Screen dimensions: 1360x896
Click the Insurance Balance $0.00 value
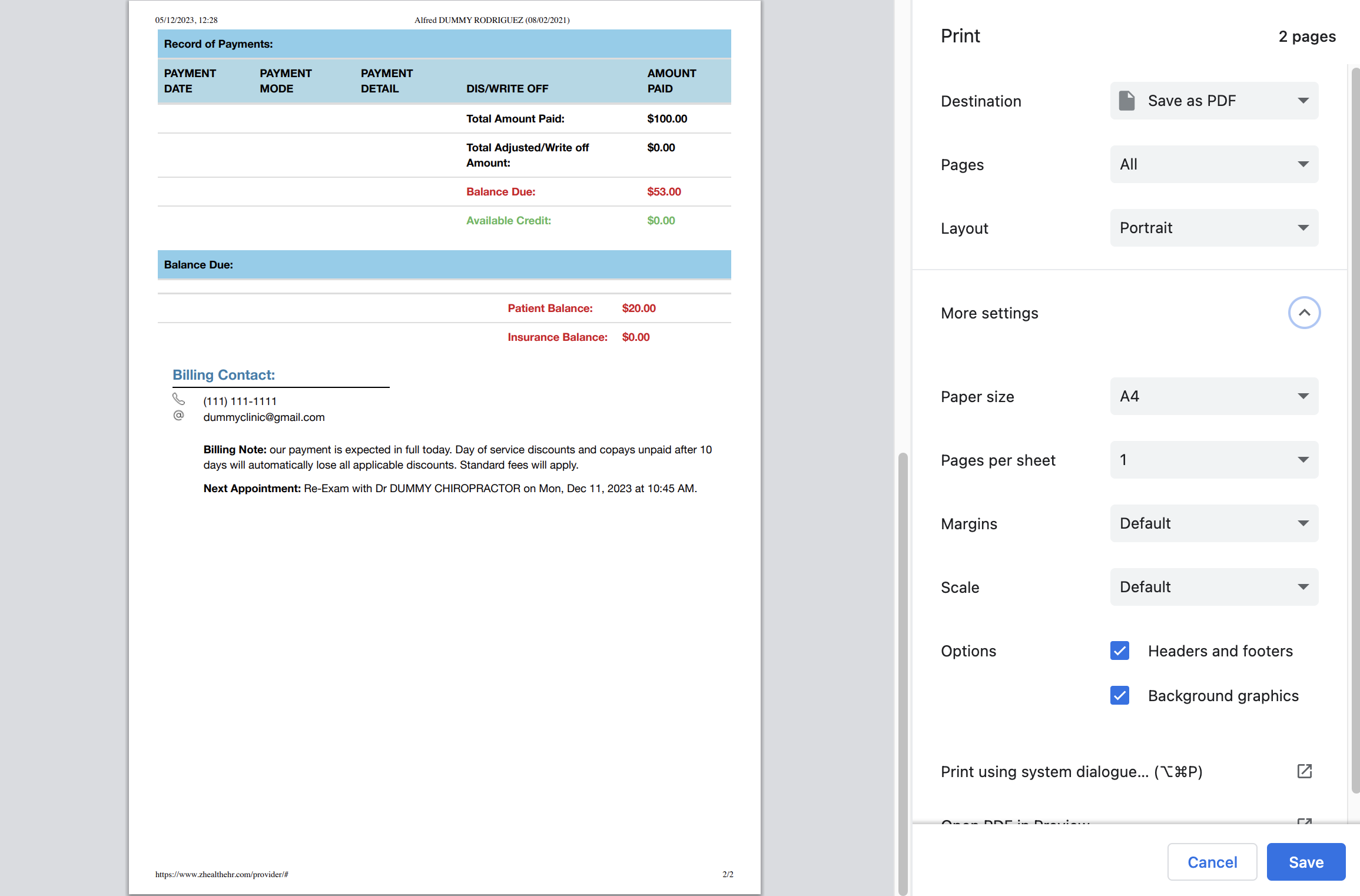[x=636, y=337]
